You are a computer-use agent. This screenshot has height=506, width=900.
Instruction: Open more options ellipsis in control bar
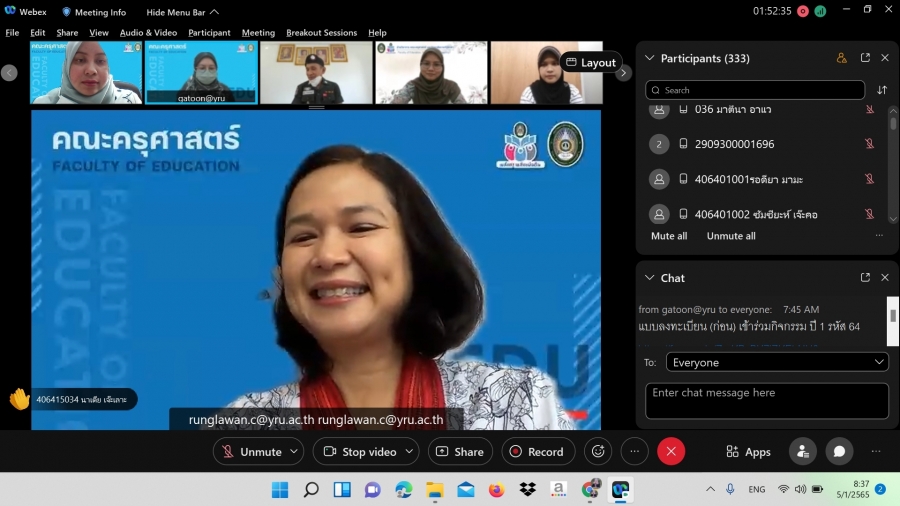click(634, 451)
